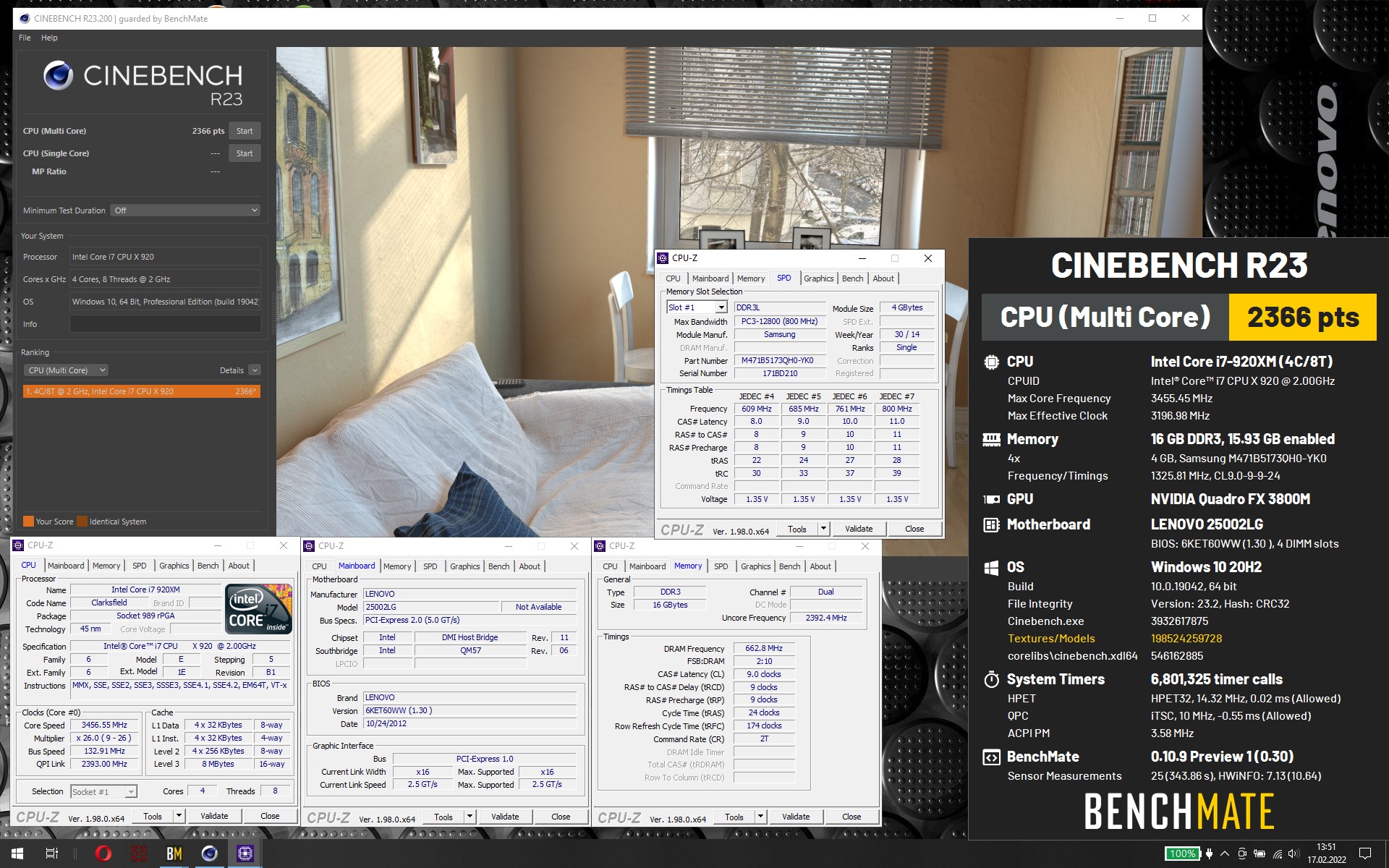Select the orange 4C/8T ranking result row
The image size is (1389, 868).
coord(142,391)
